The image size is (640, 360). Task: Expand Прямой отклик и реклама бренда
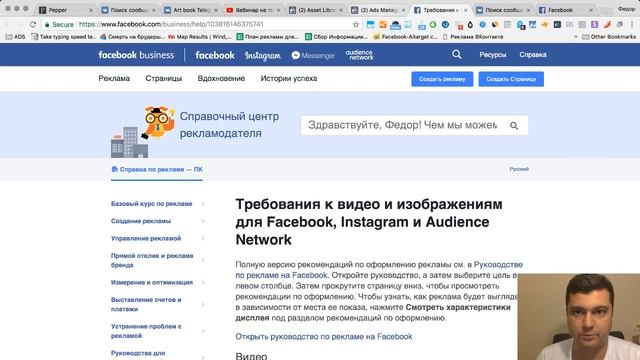pyautogui.click(x=158, y=260)
